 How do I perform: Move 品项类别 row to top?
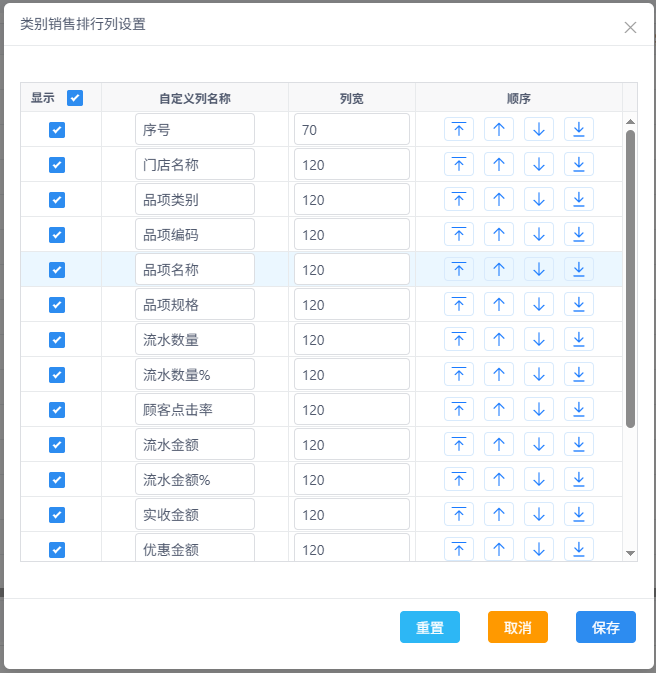(459, 199)
